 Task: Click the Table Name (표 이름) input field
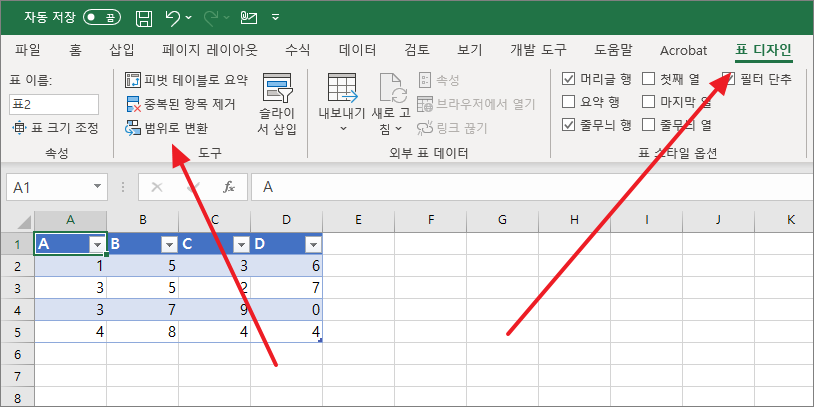54,104
